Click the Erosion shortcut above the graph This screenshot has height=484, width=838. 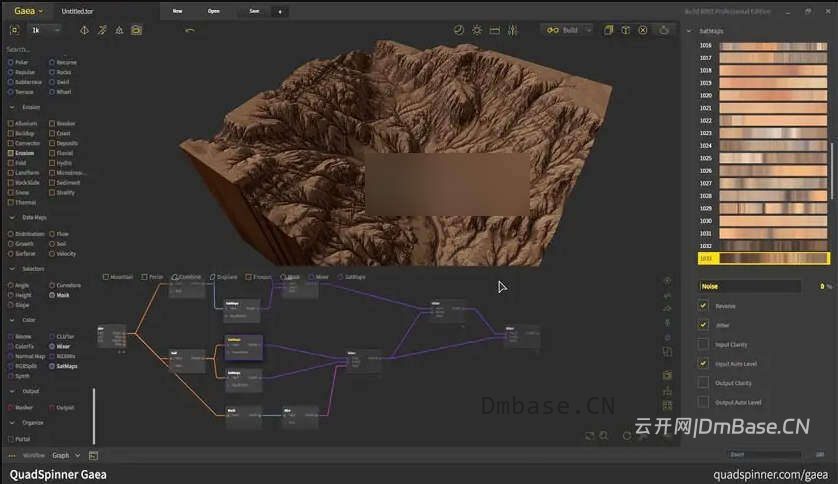259,277
